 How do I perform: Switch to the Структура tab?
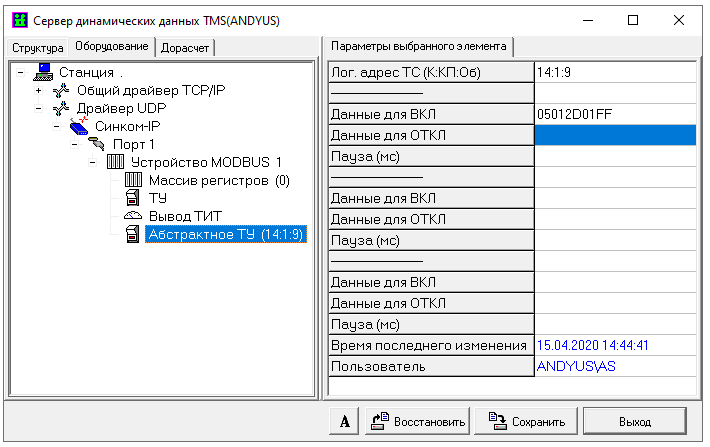point(37,48)
